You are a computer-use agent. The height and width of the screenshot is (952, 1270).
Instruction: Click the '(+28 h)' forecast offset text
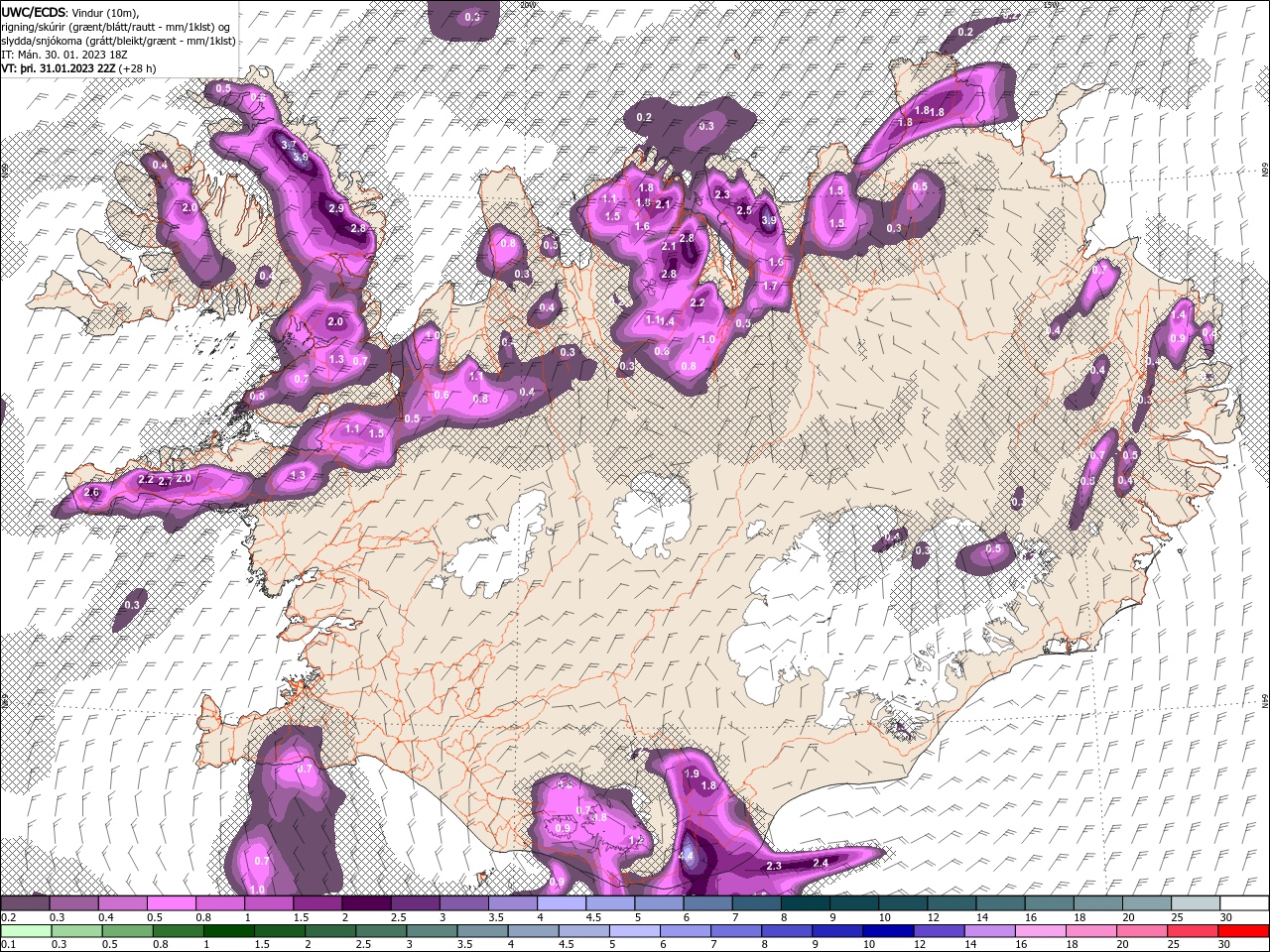tap(138, 68)
